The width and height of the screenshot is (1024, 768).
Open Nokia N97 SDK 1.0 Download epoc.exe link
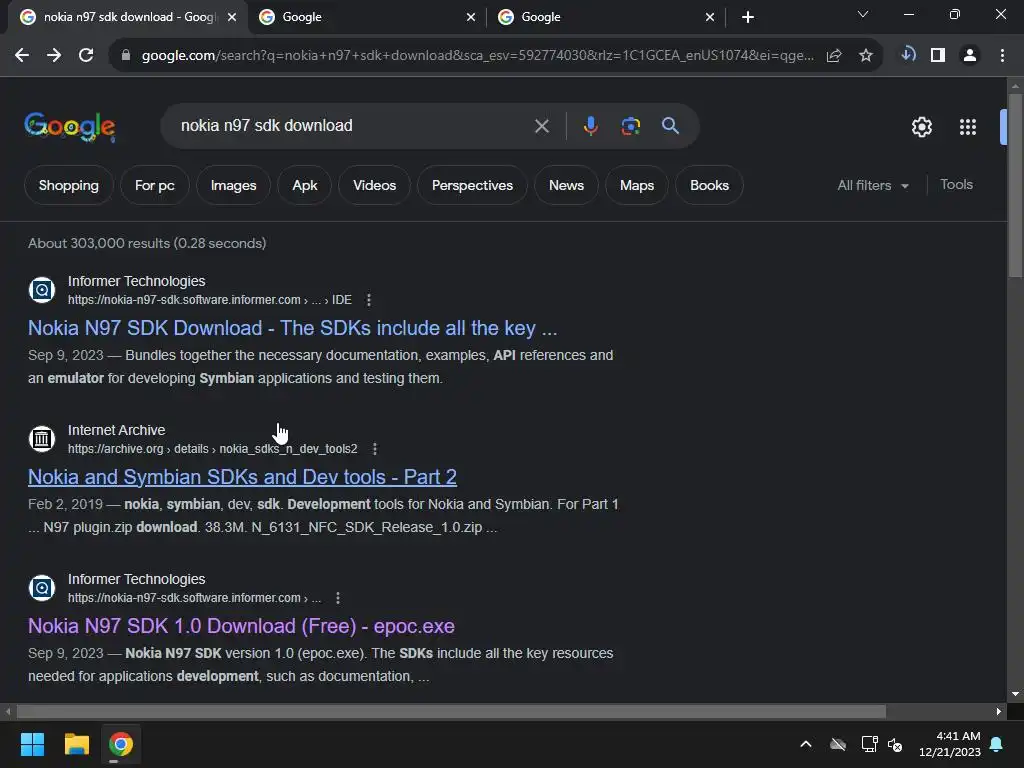(241, 626)
